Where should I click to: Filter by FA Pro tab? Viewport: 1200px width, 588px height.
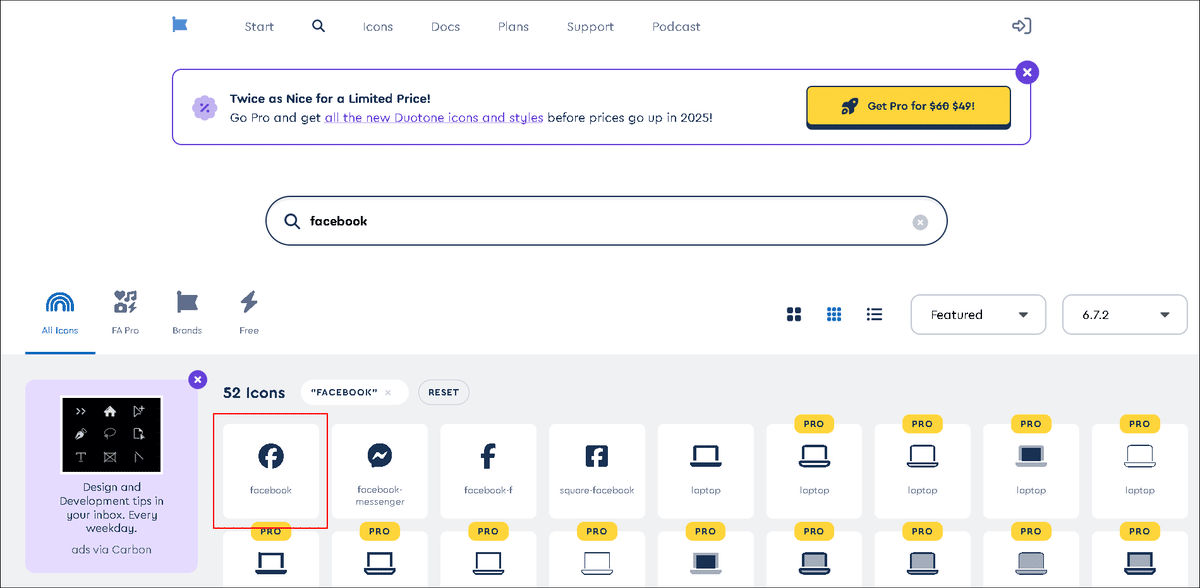124,313
